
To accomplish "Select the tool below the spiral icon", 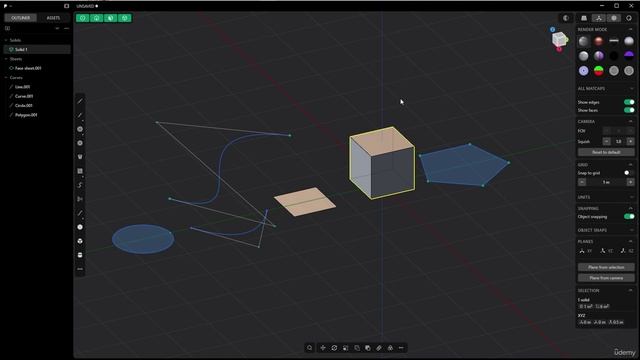I will click(80, 199).
